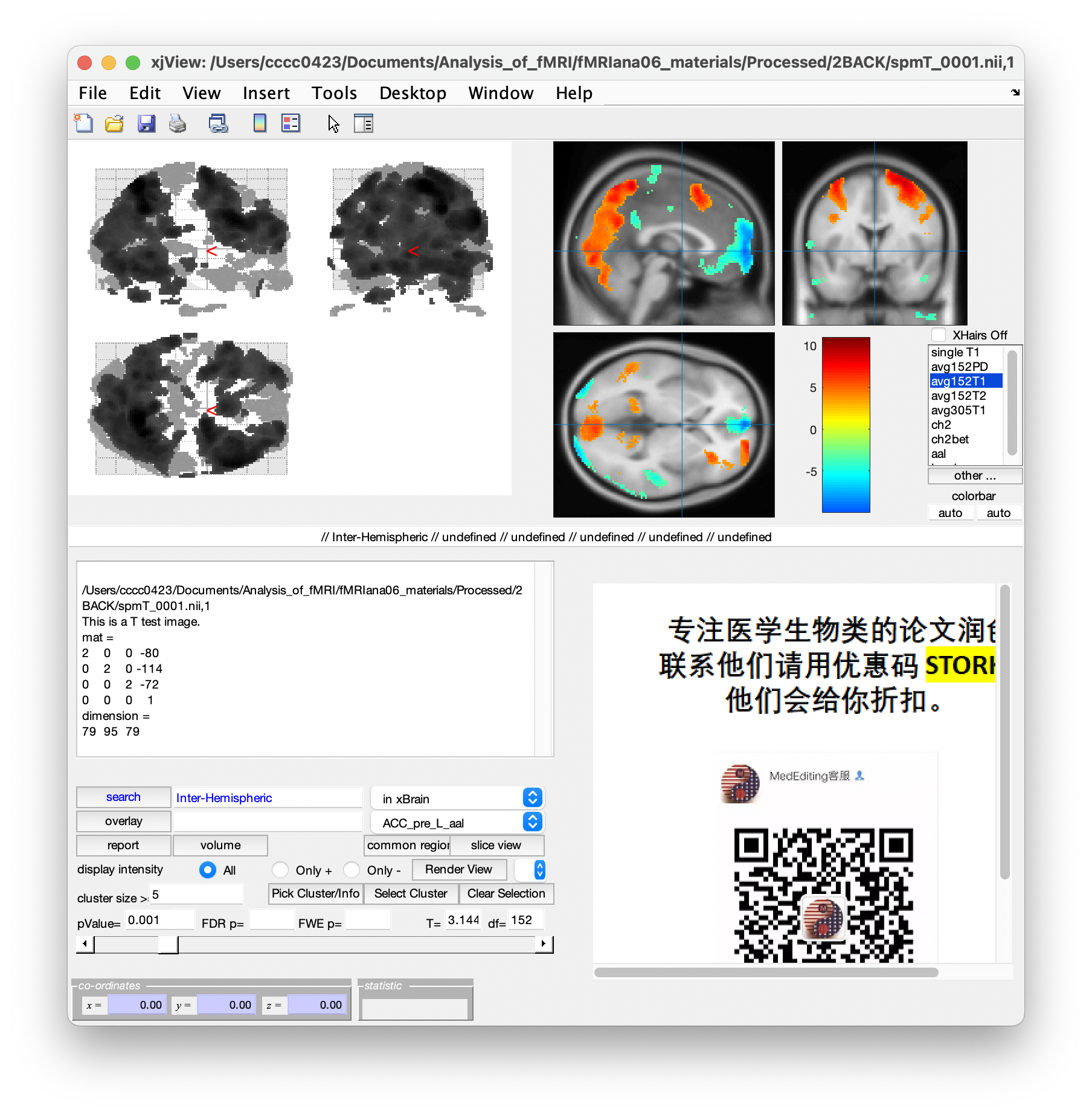Viewport: 1092px width, 1115px height.
Task: Click the Inter-Hemispheric search text field
Action: (x=268, y=798)
